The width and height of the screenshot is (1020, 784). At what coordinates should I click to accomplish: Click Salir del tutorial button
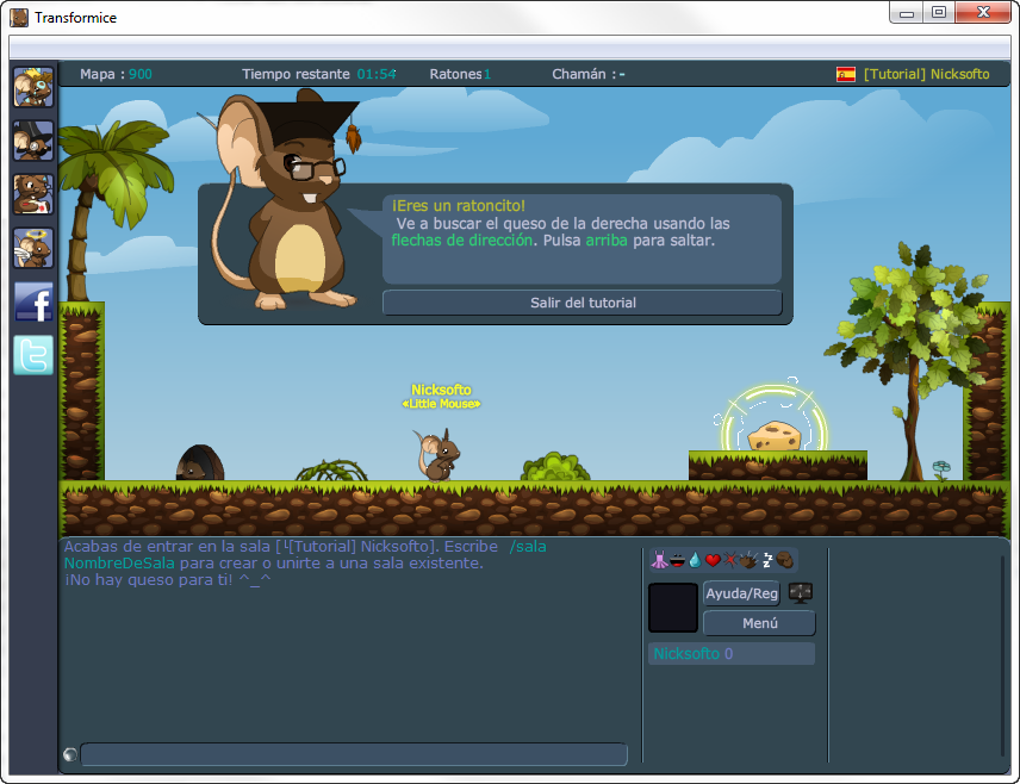pos(582,303)
